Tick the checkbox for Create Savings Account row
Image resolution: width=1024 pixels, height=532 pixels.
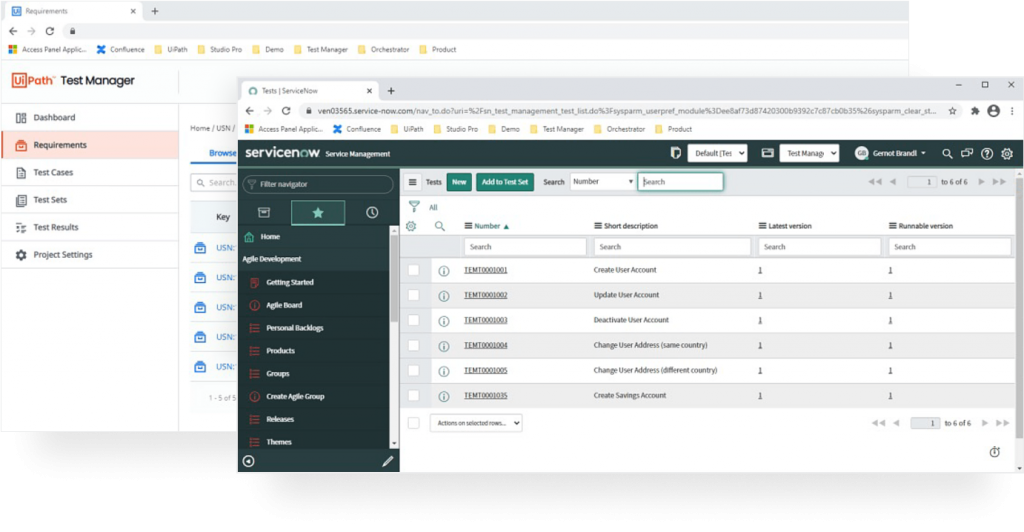coord(414,395)
